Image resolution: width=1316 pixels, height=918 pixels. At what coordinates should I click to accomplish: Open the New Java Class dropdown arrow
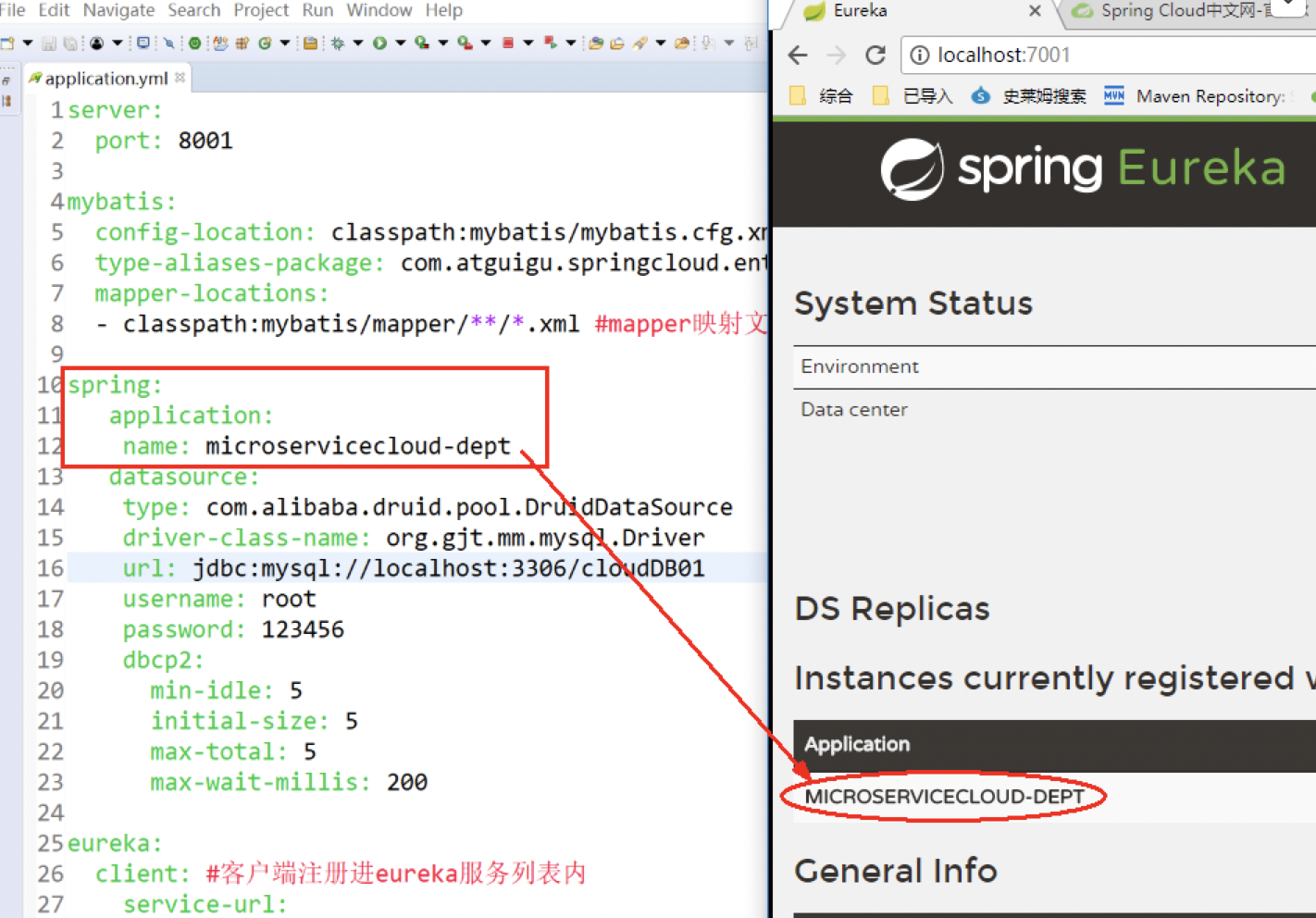pos(285,43)
